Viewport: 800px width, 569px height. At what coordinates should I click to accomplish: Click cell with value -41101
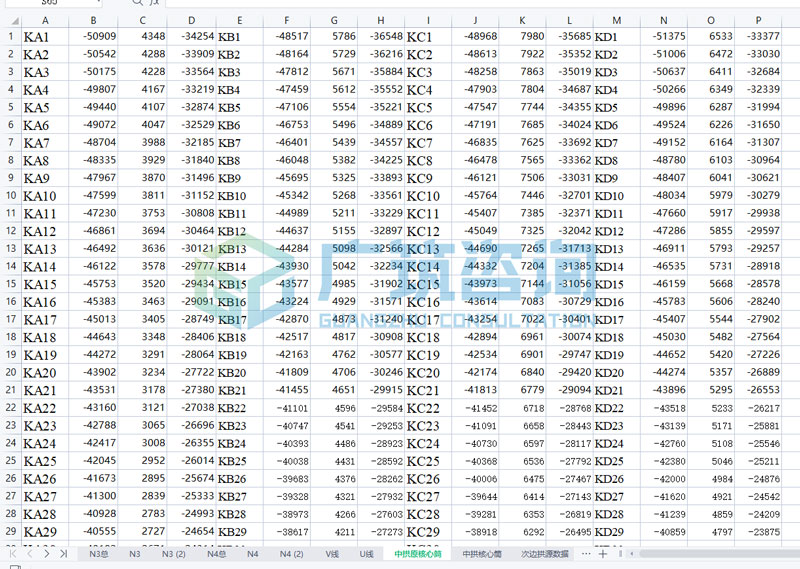click(287, 408)
